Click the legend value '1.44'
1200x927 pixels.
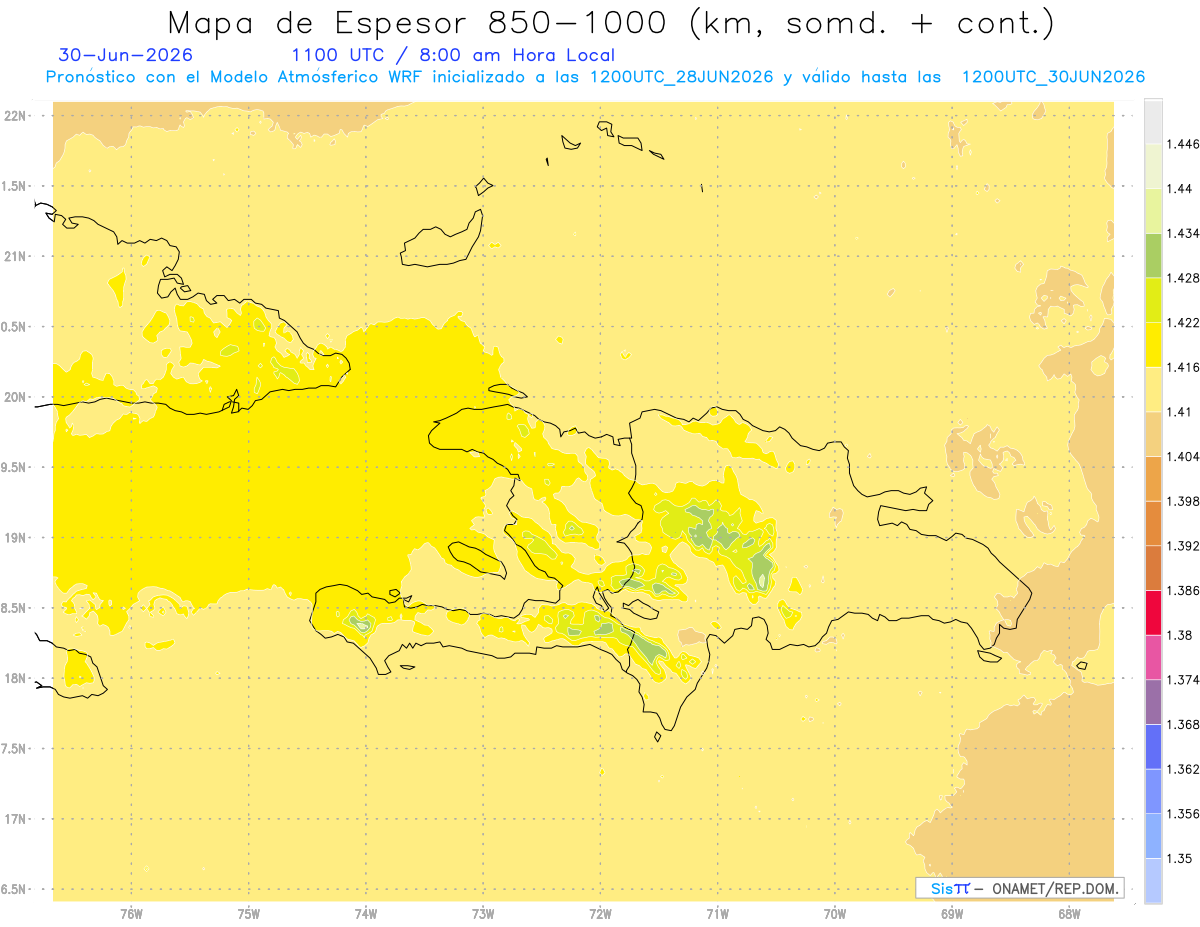1181,188
